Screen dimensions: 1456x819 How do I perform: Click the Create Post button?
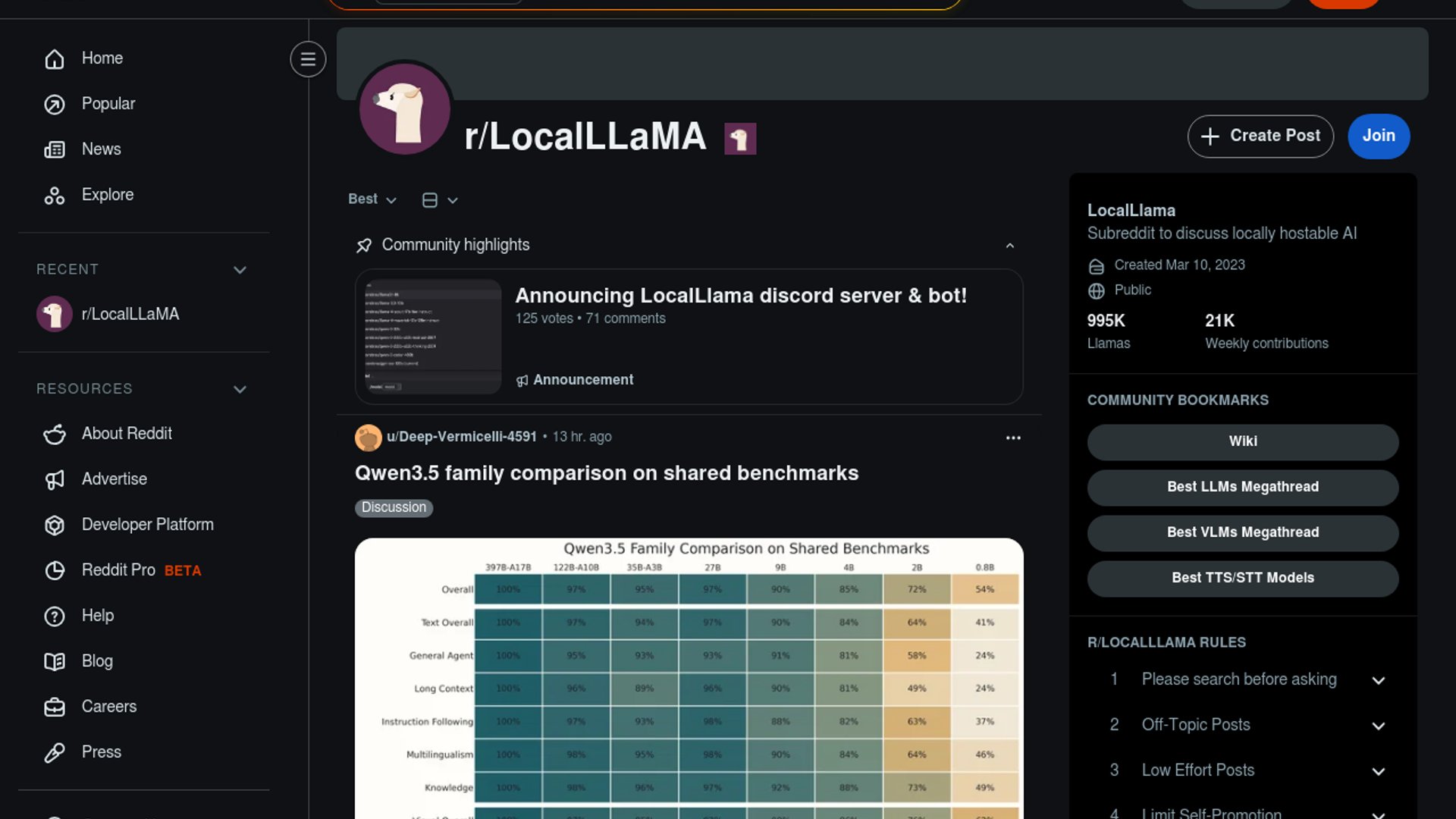coord(1260,136)
